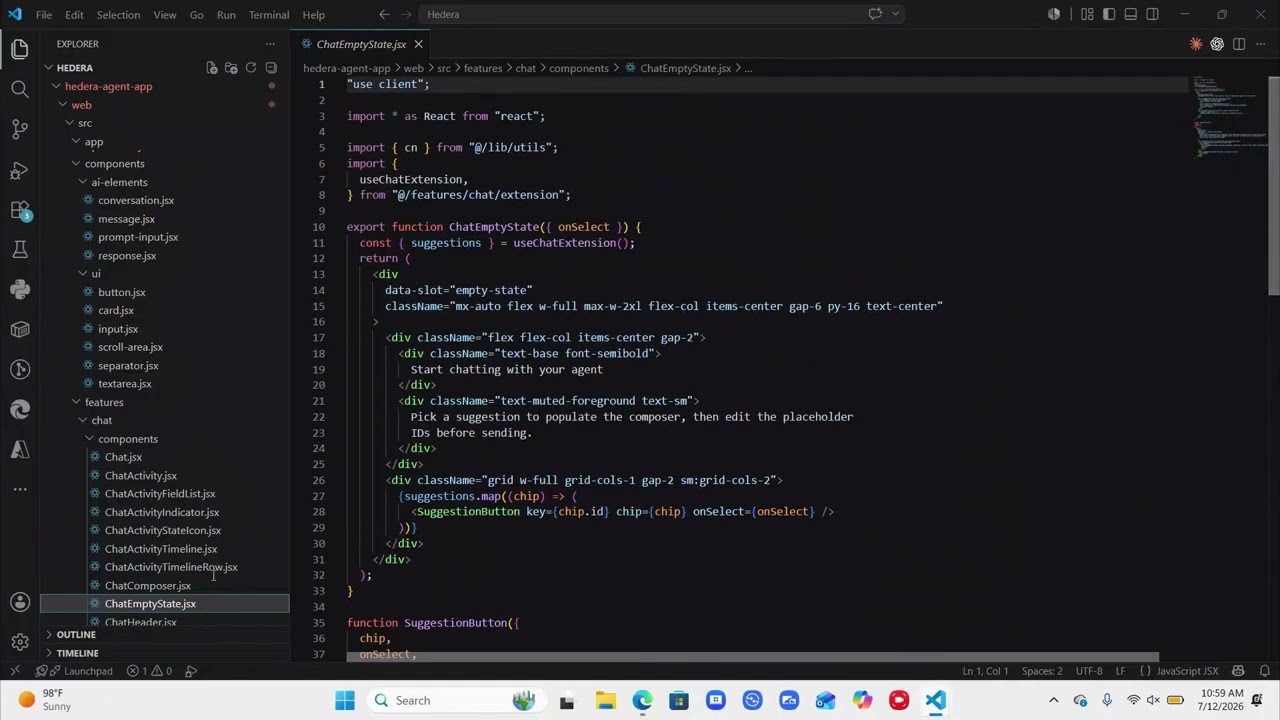Open notifications bell in status bar
1280x720 pixels.
coord(1265,671)
